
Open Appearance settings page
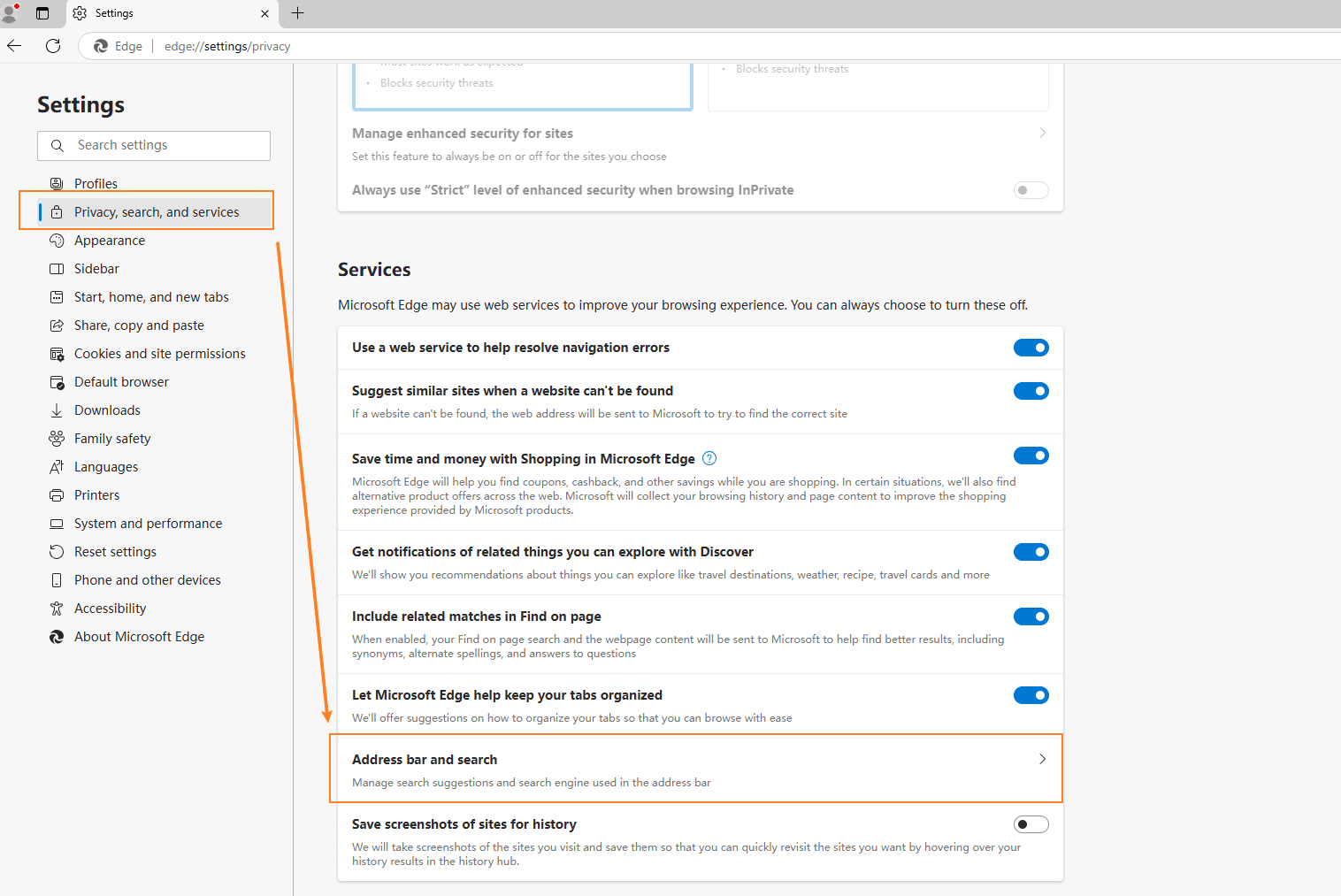click(110, 241)
